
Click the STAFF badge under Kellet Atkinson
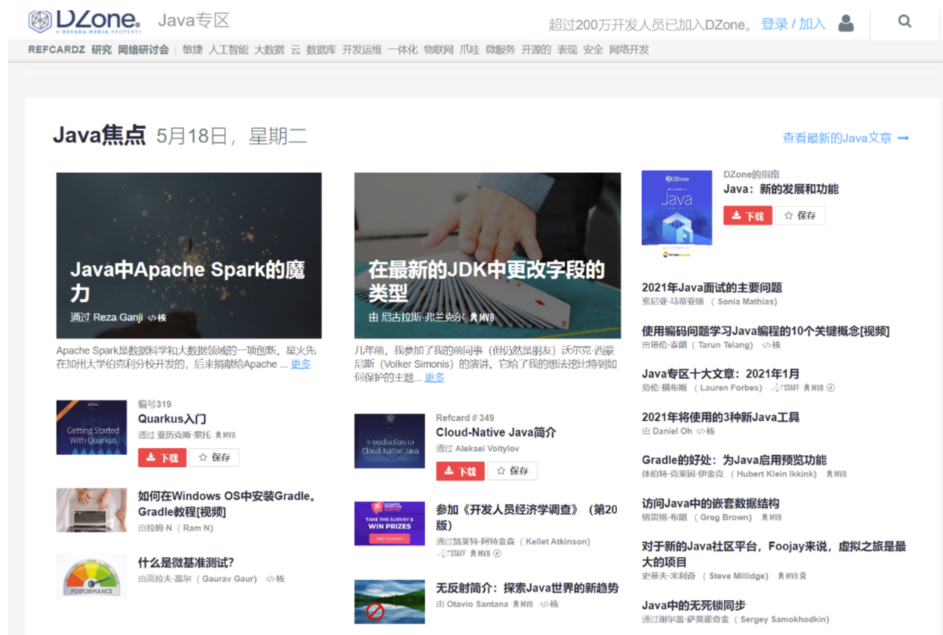point(451,554)
